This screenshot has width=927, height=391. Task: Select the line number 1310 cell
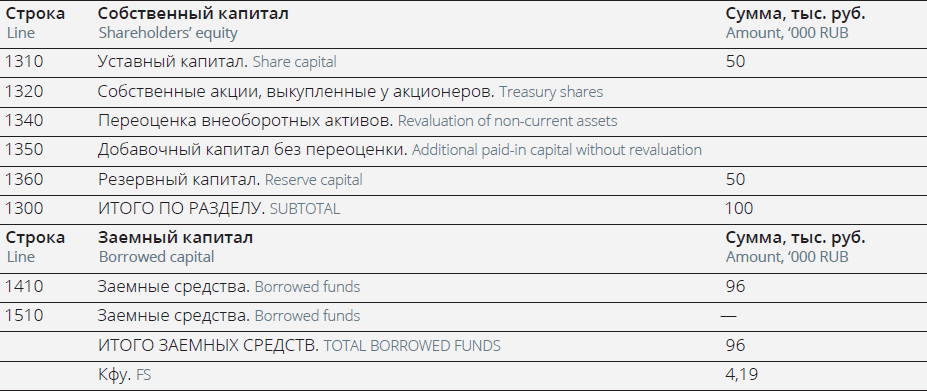[24, 62]
